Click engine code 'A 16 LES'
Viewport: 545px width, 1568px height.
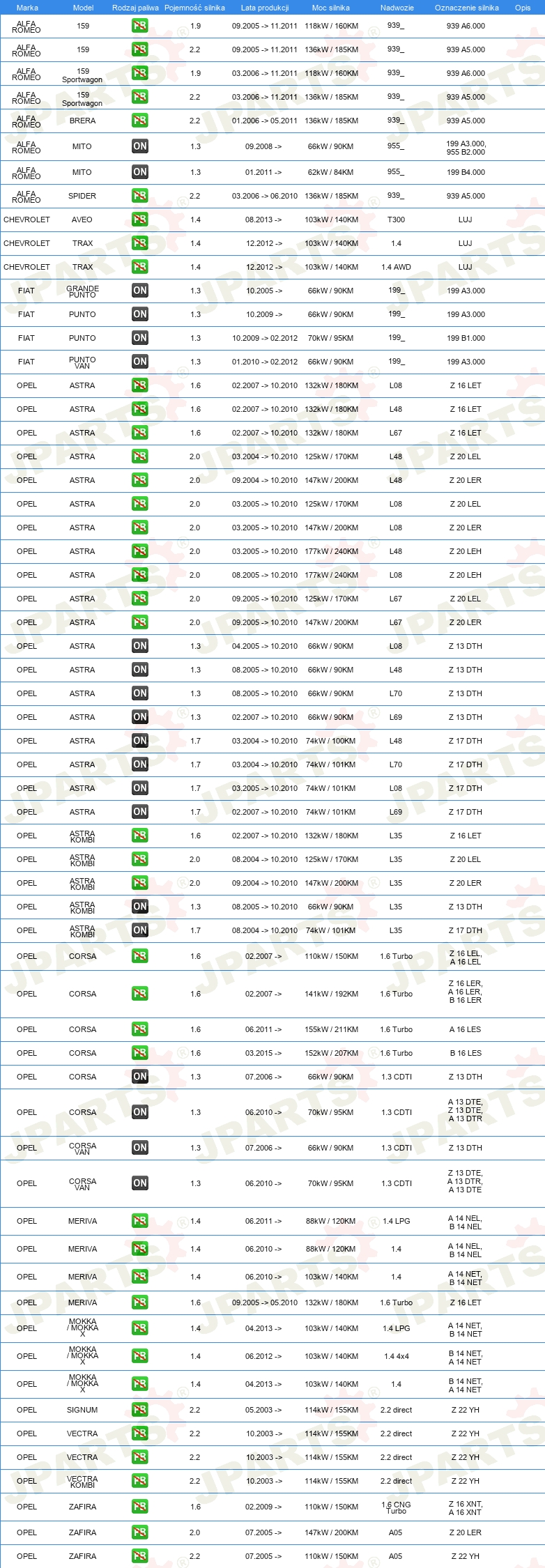(x=466, y=1029)
